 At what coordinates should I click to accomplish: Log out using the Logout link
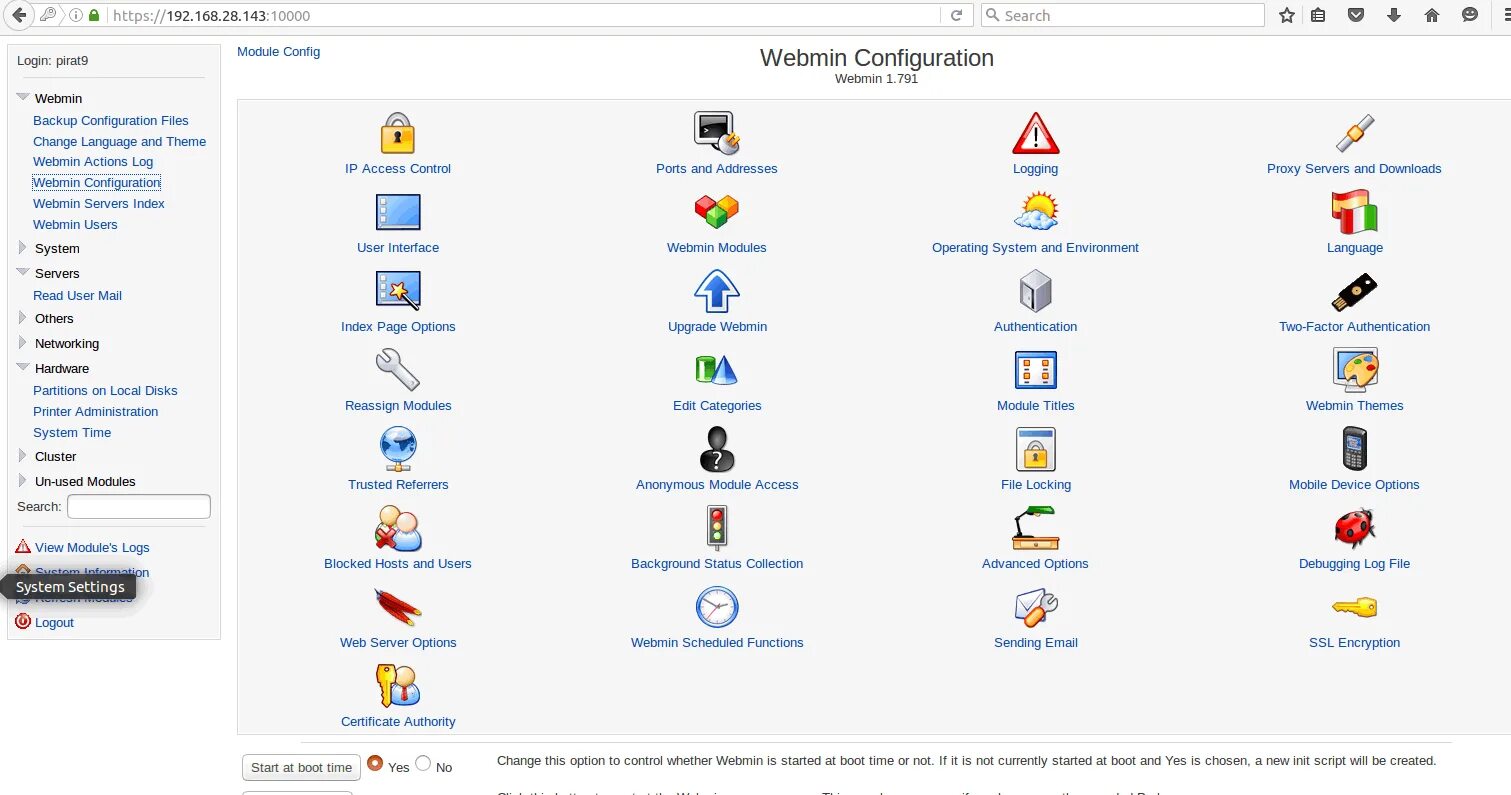(54, 622)
